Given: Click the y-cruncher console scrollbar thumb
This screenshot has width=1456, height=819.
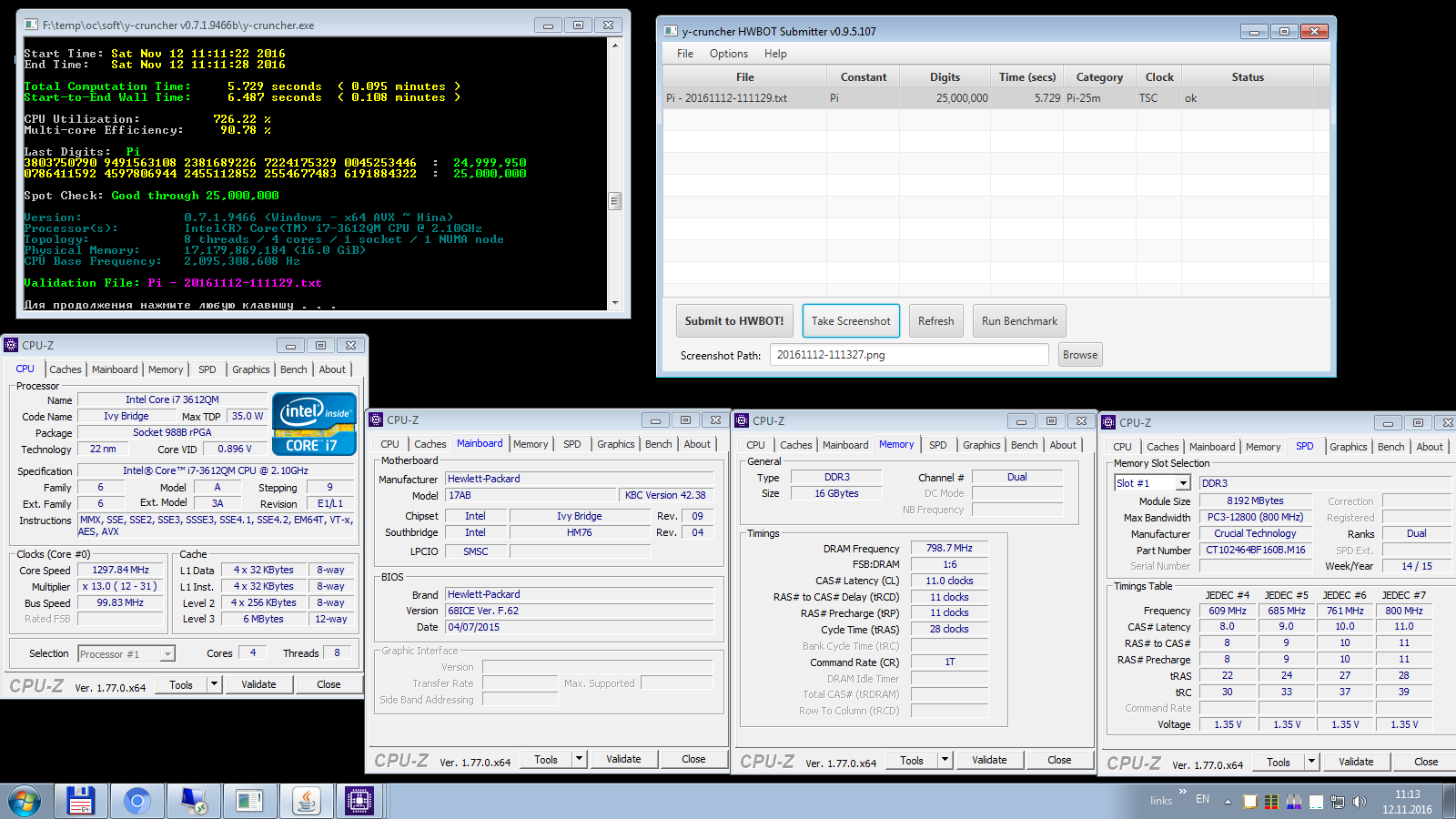Looking at the screenshot, I should coord(614,201).
